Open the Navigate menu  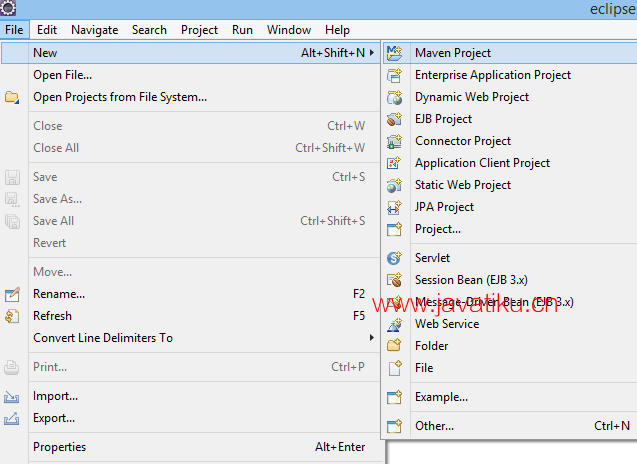pyautogui.click(x=95, y=30)
